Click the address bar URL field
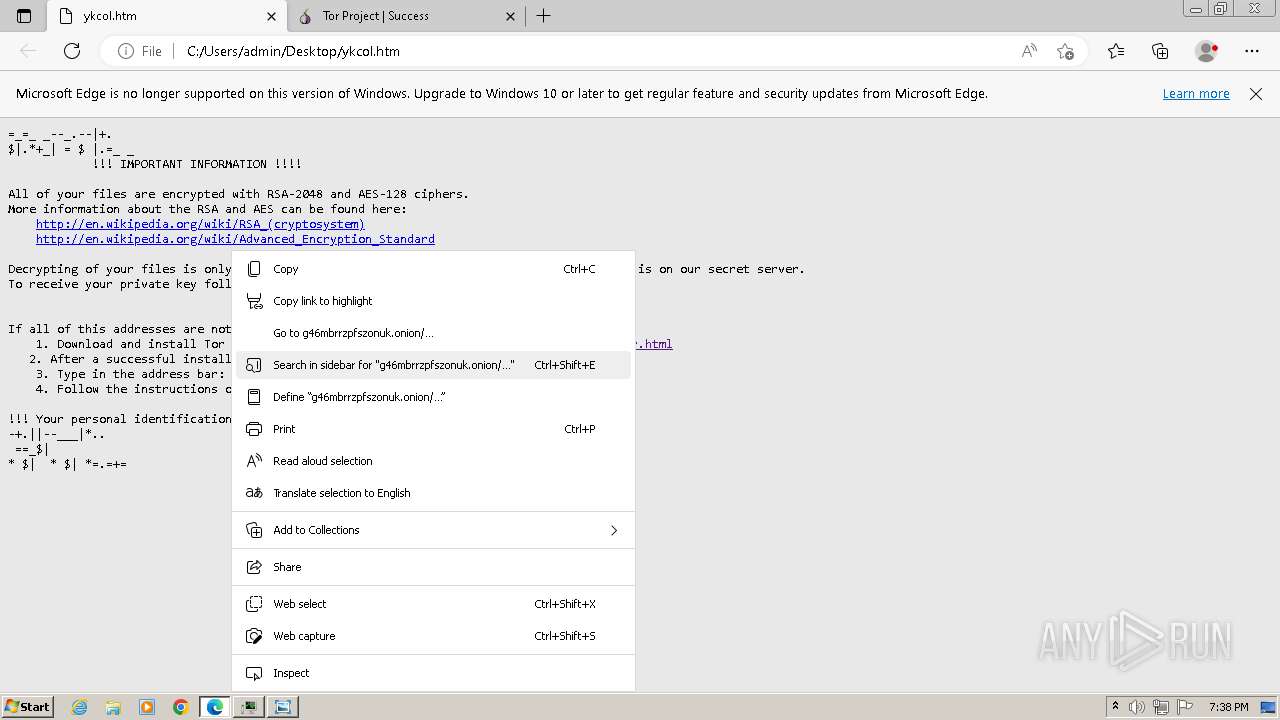This screenshot has width=1280, height=720. (595, 51)
